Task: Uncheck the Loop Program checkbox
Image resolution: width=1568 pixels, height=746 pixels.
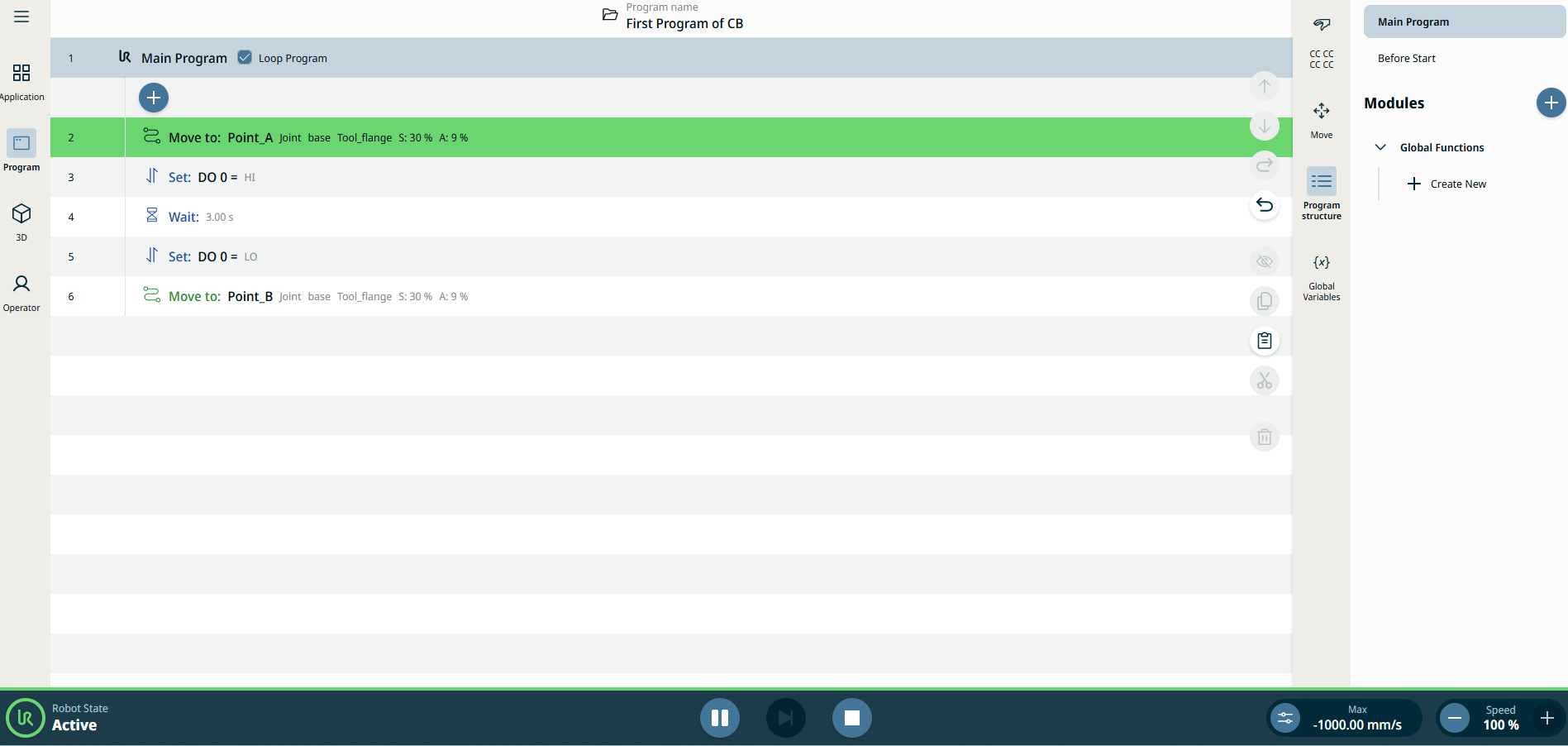Action: click(245, 58)
